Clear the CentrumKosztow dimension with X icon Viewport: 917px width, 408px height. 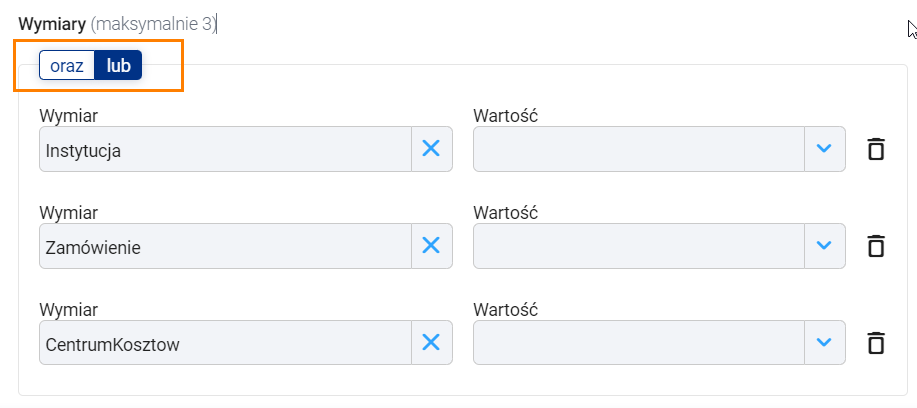431,343
